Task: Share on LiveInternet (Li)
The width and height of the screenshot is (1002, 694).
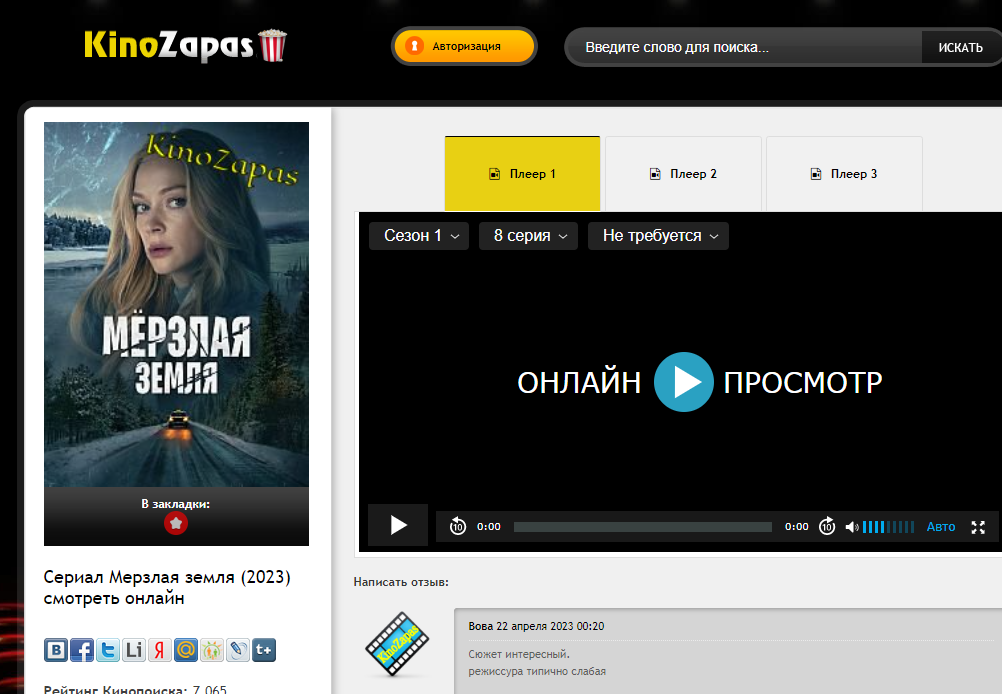Action: tap(134, 650)
